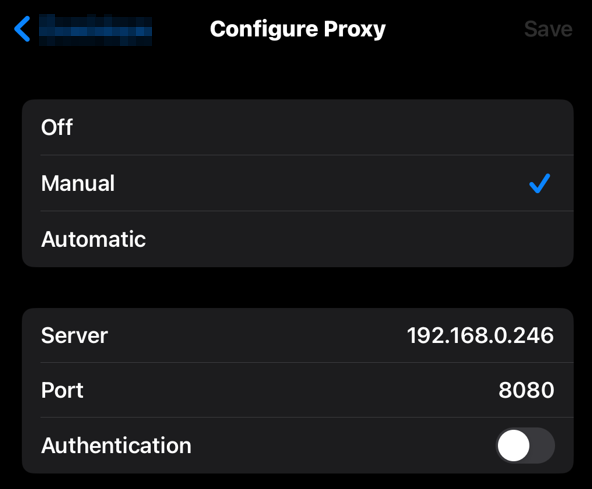Click the blue checkmark beside Manual
This screenshot has width=592, height=489.
click(x=540, y=184)
